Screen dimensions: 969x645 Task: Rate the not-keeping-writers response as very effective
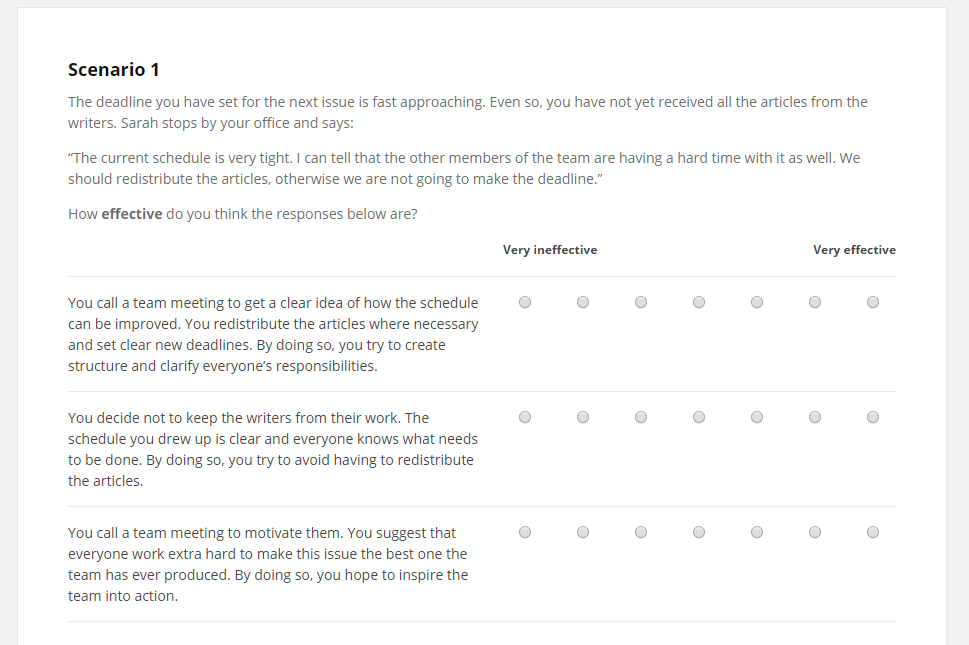pos(873,417)
